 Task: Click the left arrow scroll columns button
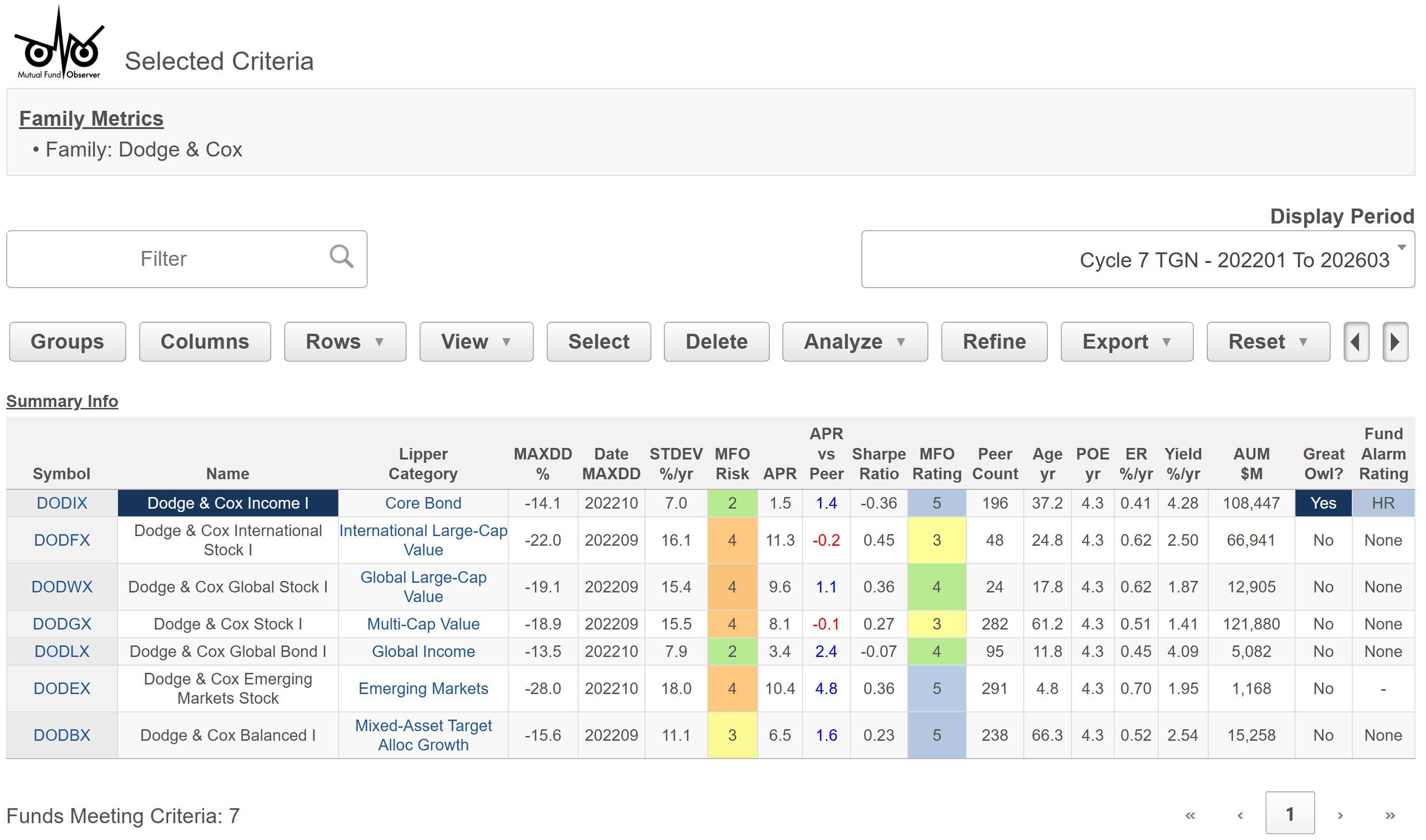tap(1357, 342)
